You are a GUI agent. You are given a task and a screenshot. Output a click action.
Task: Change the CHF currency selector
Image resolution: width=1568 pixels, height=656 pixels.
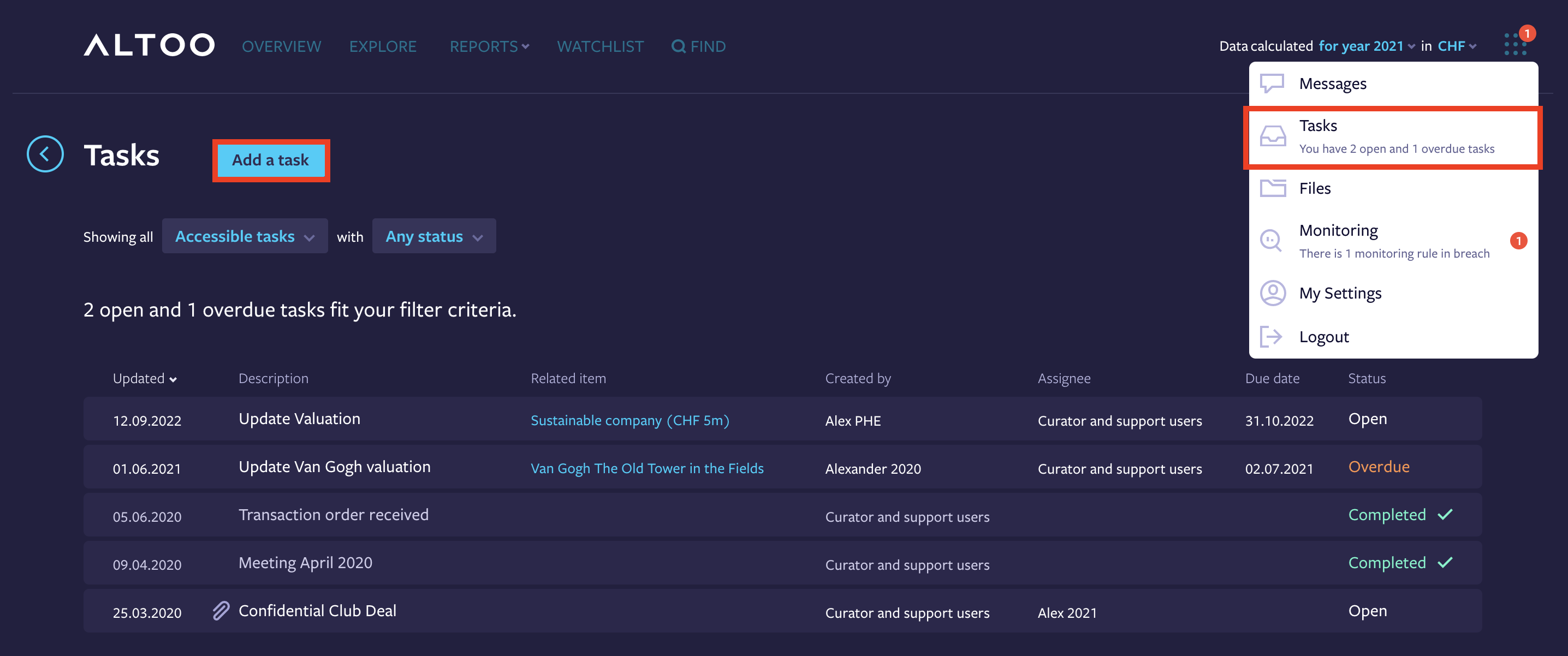click(x=1457, y=46)
